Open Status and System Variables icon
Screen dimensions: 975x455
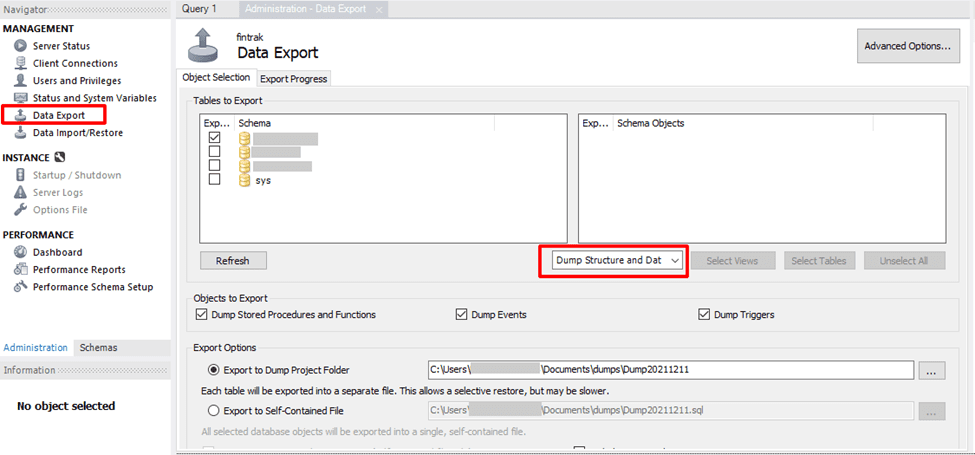pyautogui.click(x=20, y=98)
